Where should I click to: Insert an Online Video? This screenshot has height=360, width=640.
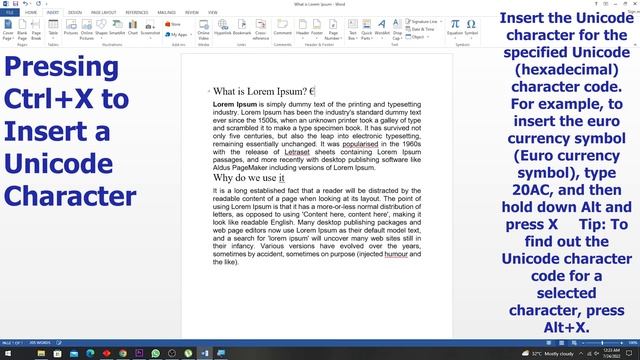[203, 30]
